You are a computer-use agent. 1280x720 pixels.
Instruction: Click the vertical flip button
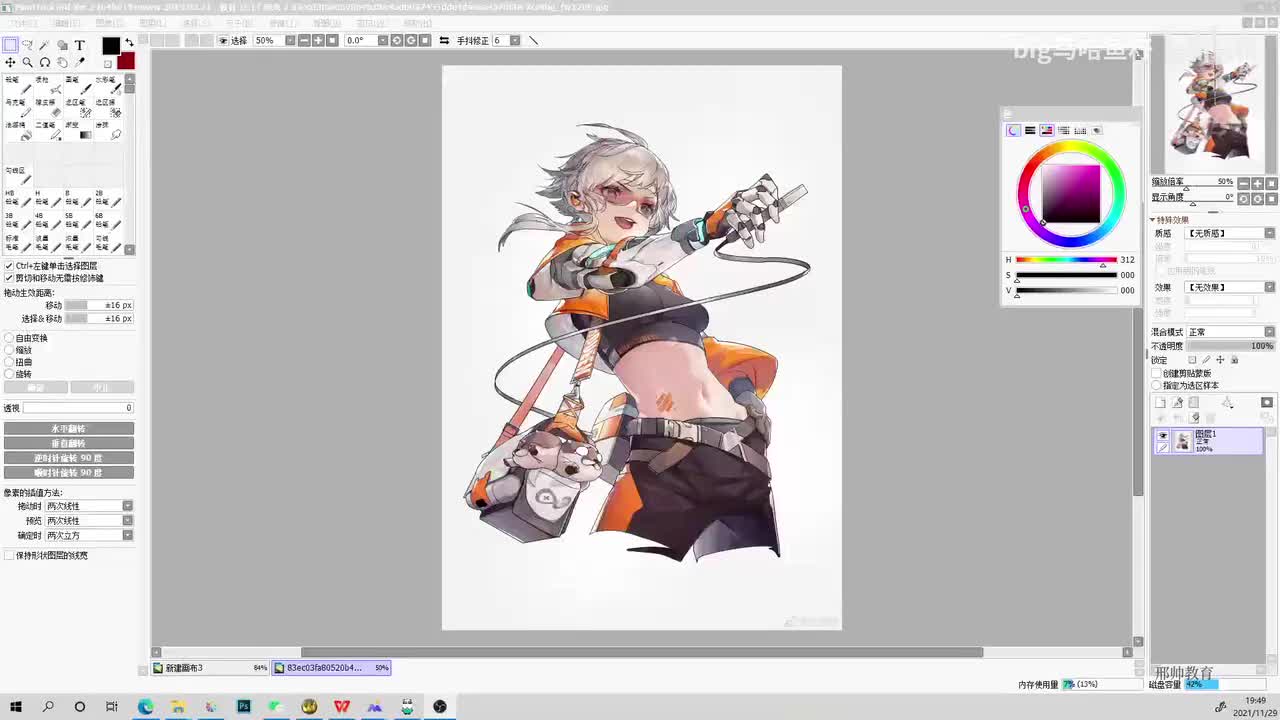(69, 443)
